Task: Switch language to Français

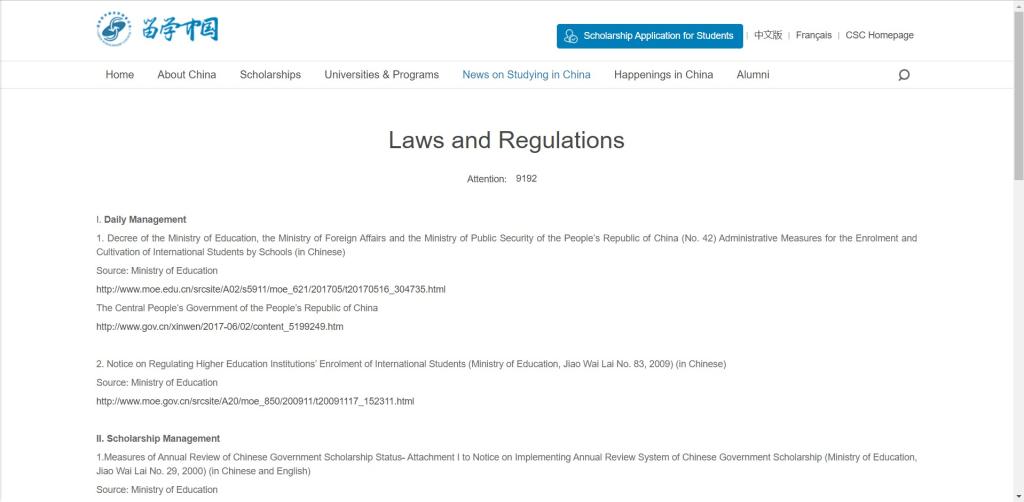Action: pos(813,36)
